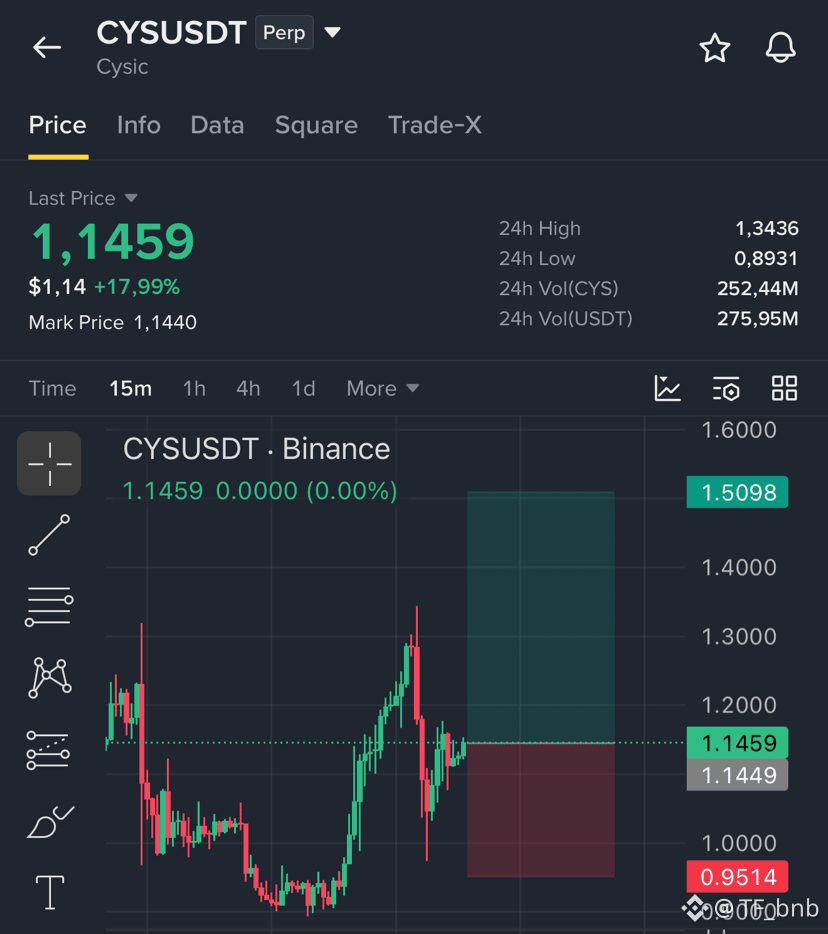Image resolution: width=828 pixels, height=934 pixels.
Task: Click the 24h Vol(CYS) value 252,44M
Action: tap(758, 288)
